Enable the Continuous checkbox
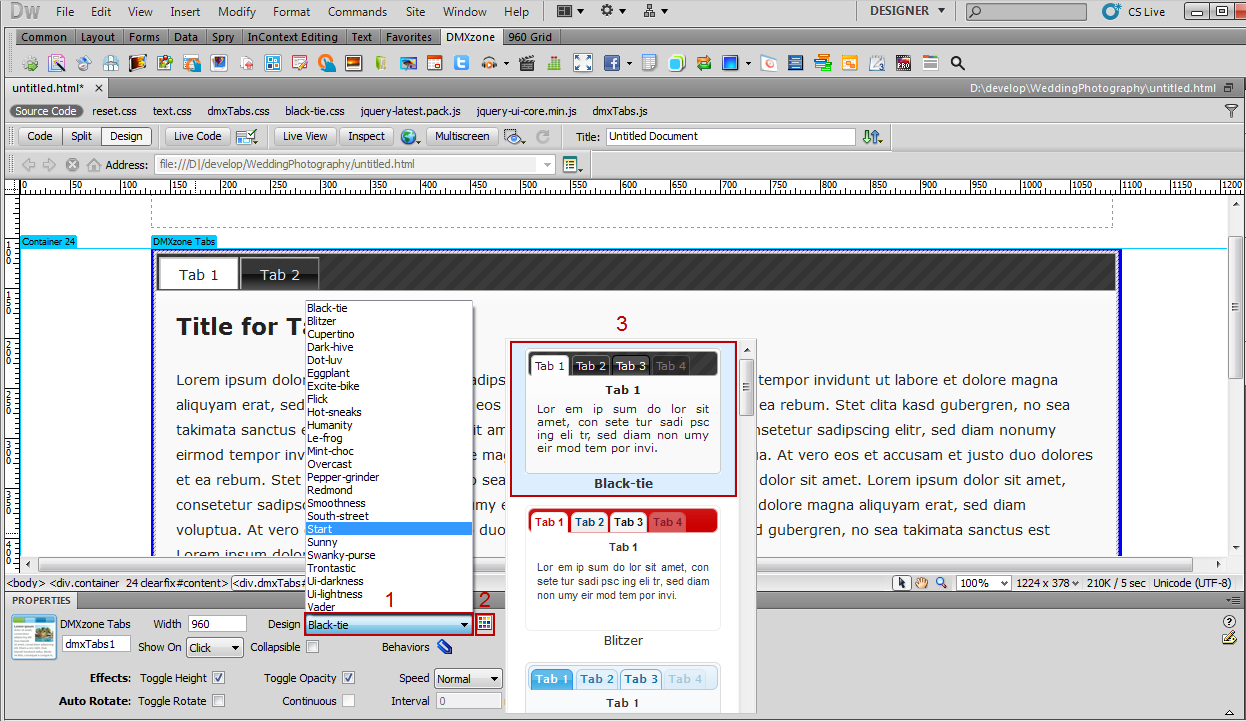The height and width of the screenshot is (721, 1246). point(349,701)
